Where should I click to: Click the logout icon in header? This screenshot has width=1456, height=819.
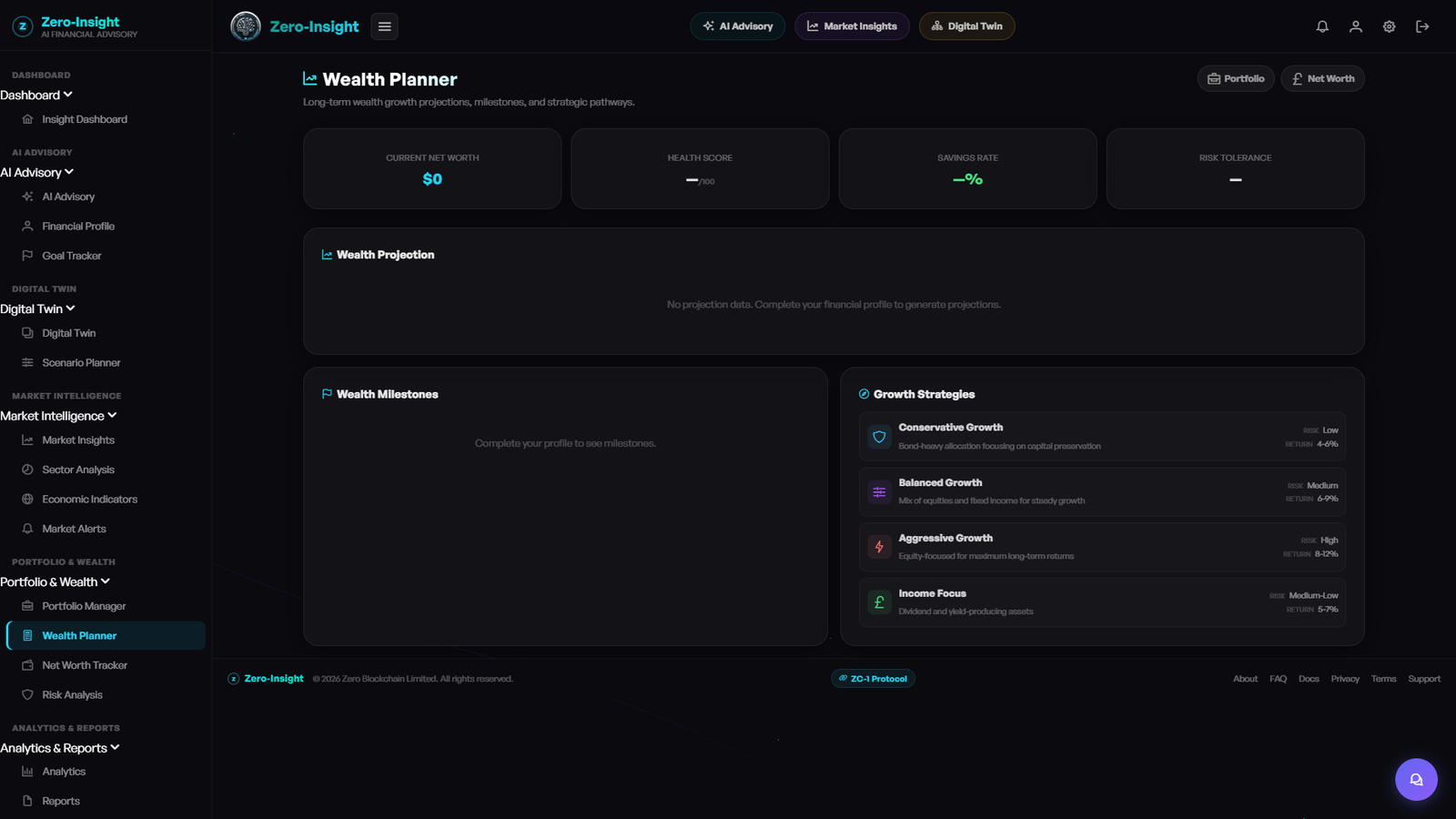click(x=1422, y=26)
